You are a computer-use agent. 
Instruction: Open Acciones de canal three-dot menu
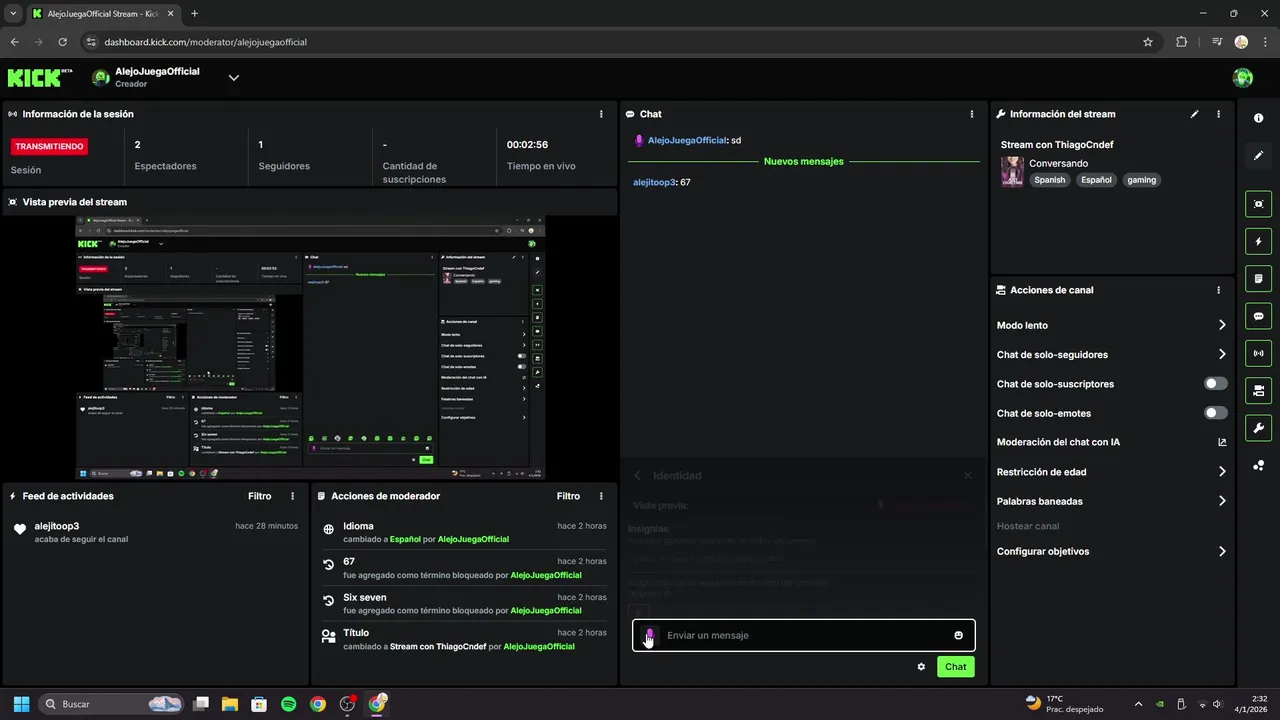tap(1218, 290)
